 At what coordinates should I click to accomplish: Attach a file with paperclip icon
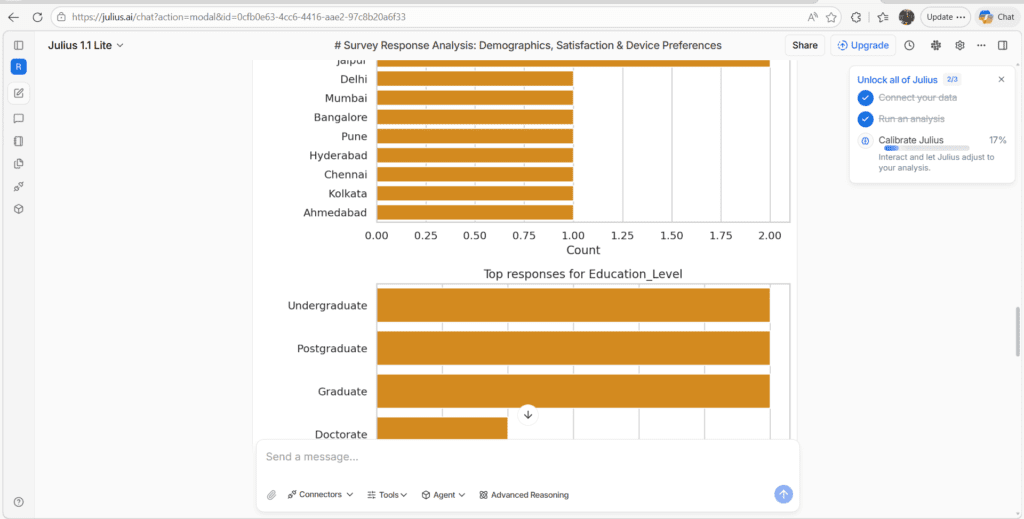(x=272, y=495)
